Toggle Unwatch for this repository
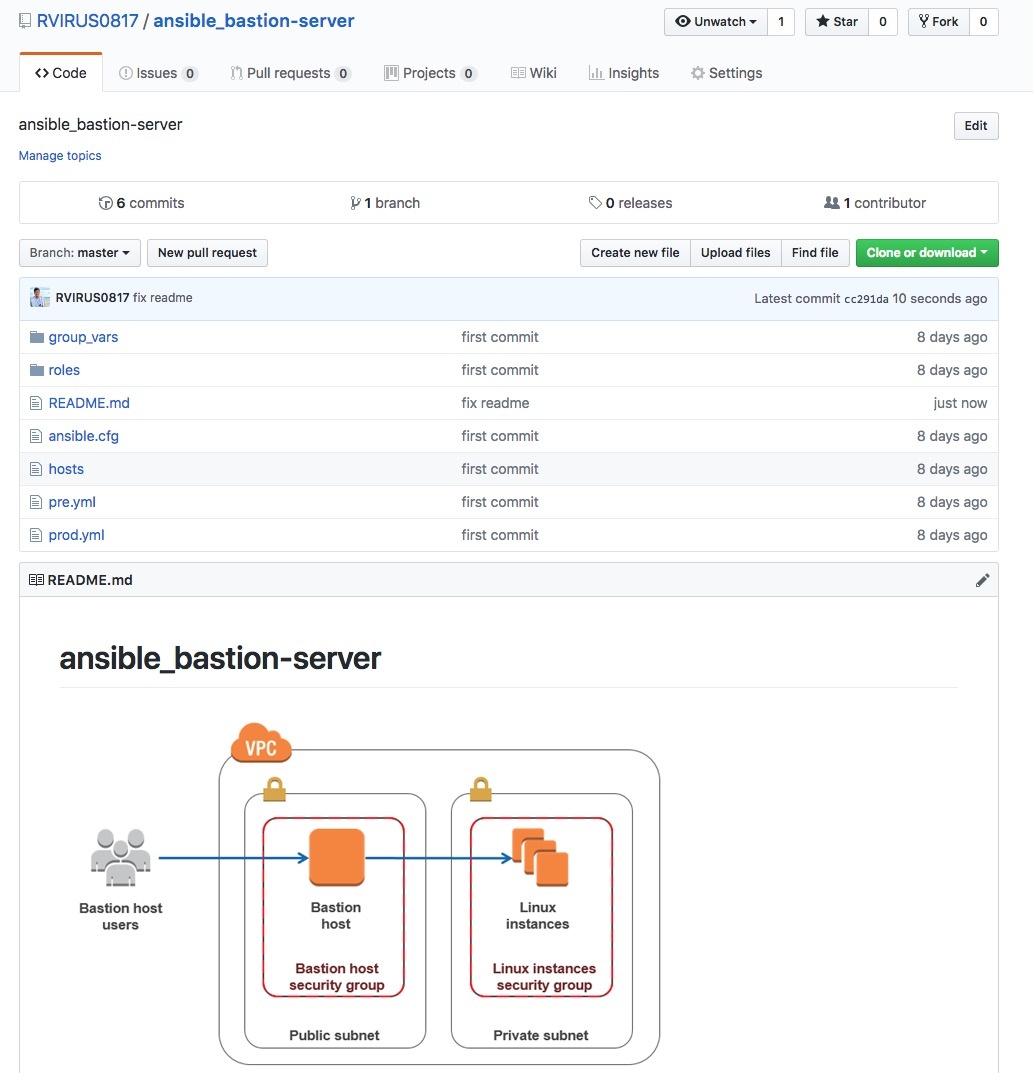1033x1073 pixels. click(716, 22)
